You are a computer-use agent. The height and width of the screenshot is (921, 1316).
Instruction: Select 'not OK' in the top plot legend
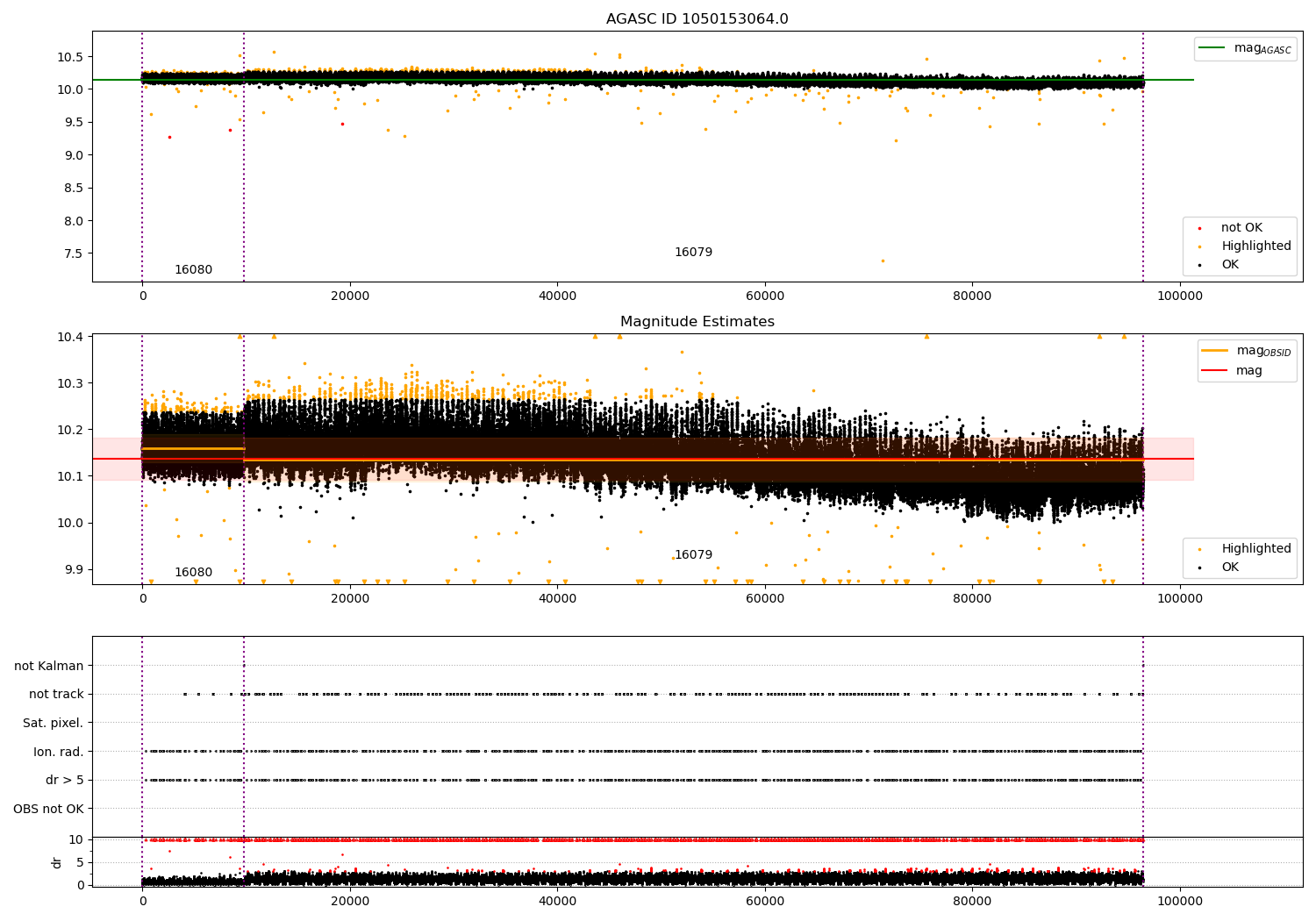pyautogui.click(x=1241, y=228)
